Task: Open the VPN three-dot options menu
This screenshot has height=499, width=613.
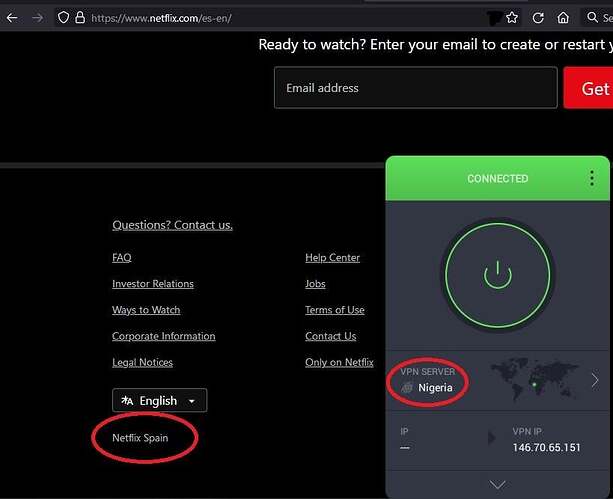Action: pyautogui.click(x=592, y=179)
